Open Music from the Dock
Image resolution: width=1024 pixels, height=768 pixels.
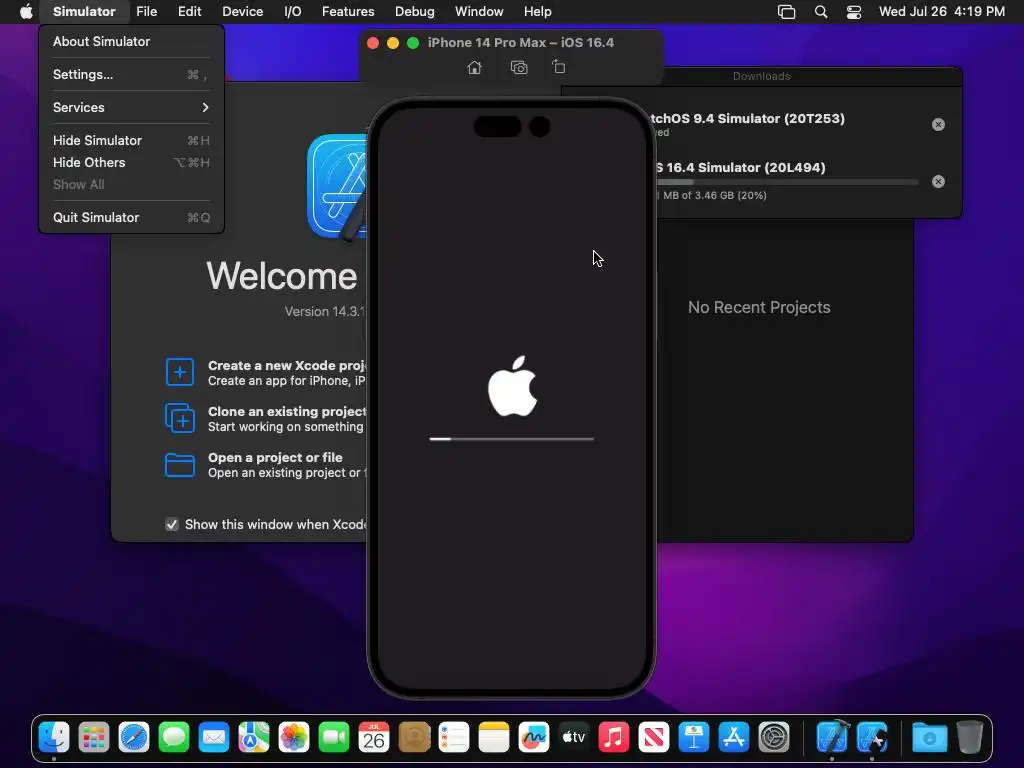[614, 738]
